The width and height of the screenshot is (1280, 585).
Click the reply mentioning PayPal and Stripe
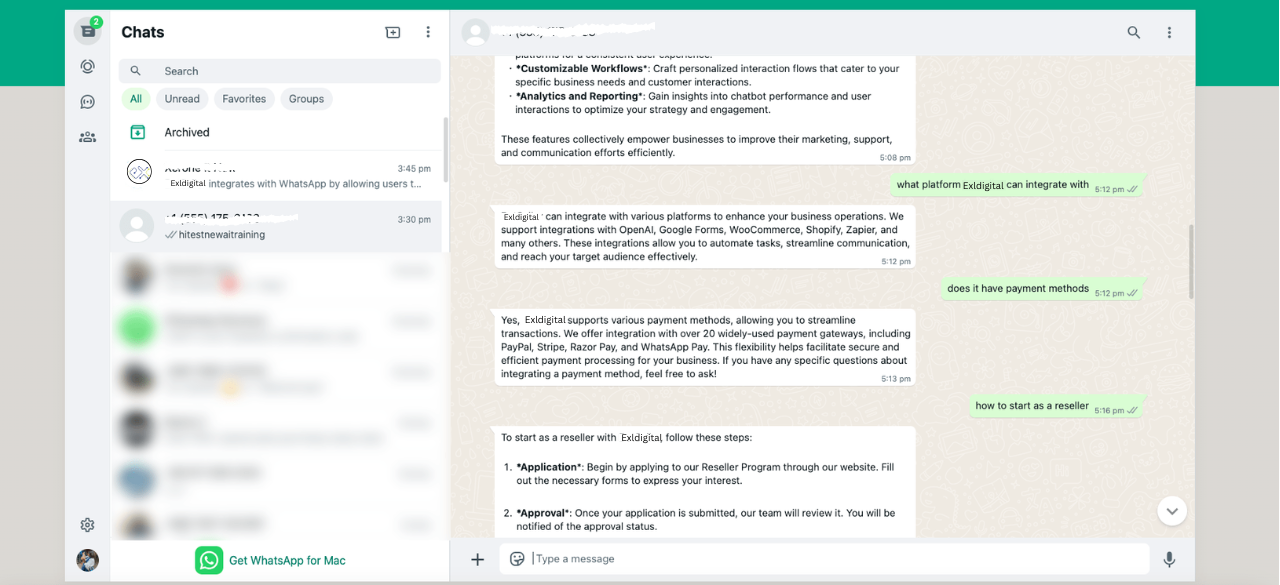pos(704,347)
